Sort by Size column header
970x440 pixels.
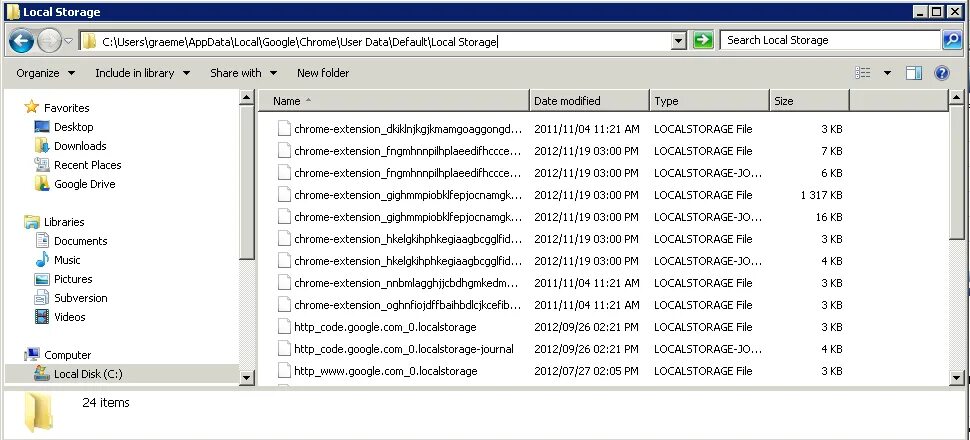[x=809, y=101]
